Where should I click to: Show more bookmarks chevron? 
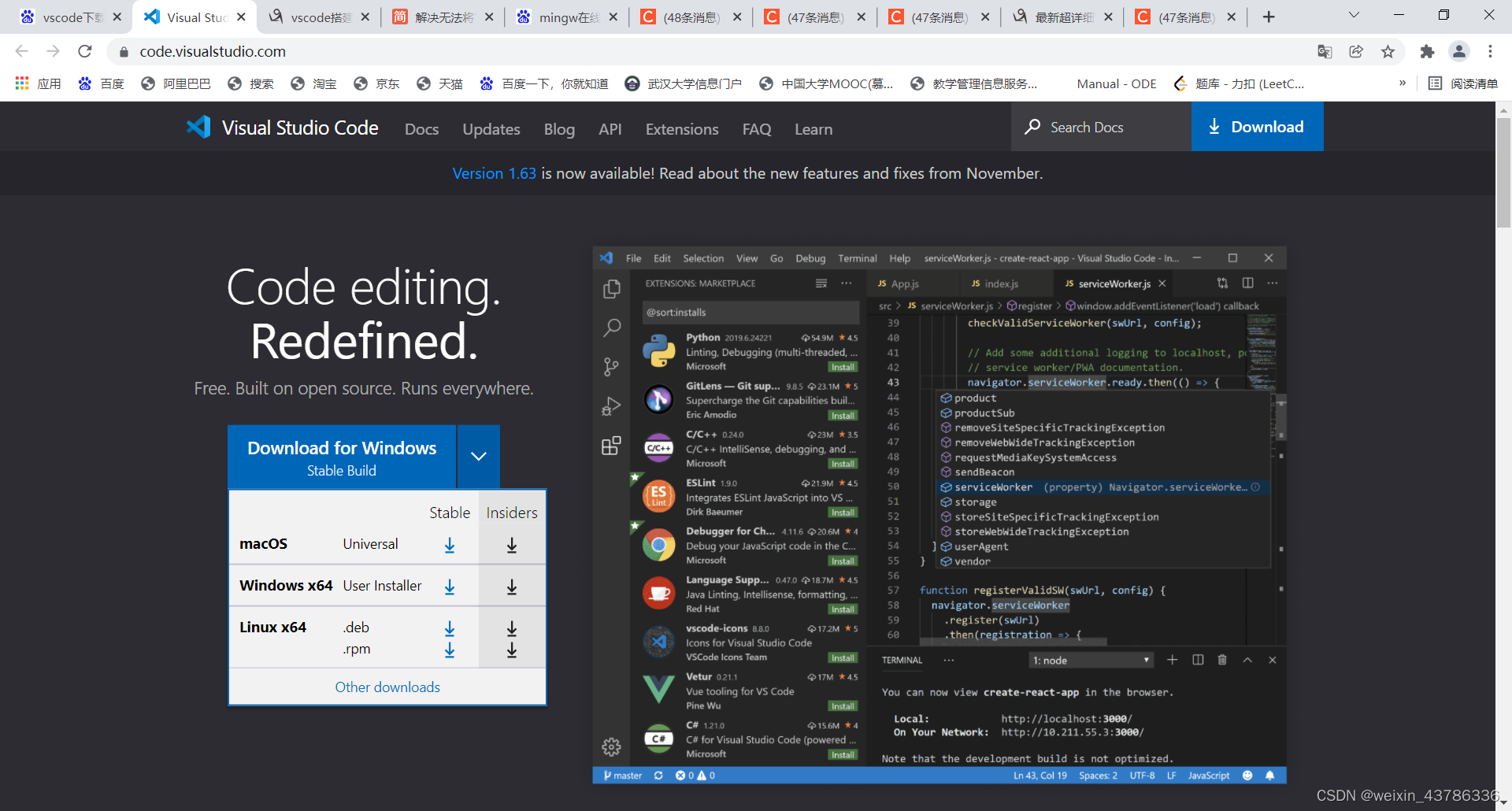click(x=1403, y=83)
